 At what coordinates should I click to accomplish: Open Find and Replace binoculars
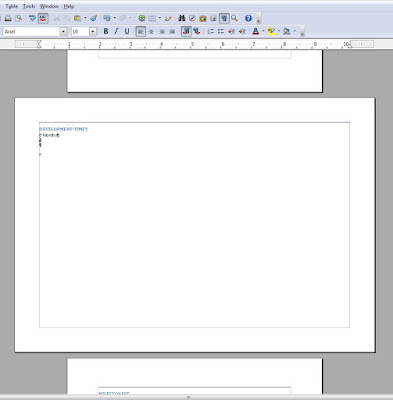[x=182, y=18]
